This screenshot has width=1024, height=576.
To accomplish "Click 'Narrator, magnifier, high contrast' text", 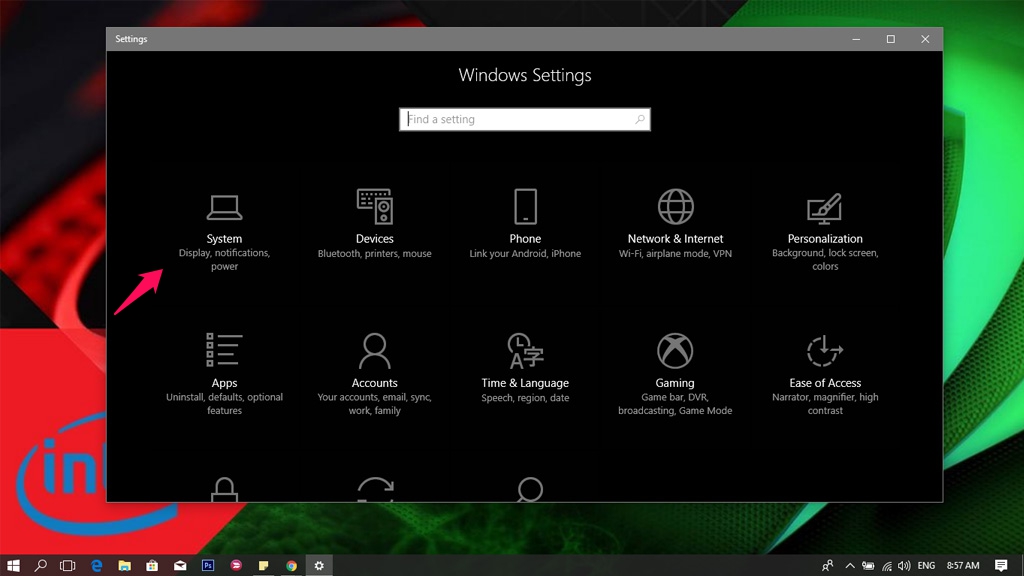I will 825,404.
